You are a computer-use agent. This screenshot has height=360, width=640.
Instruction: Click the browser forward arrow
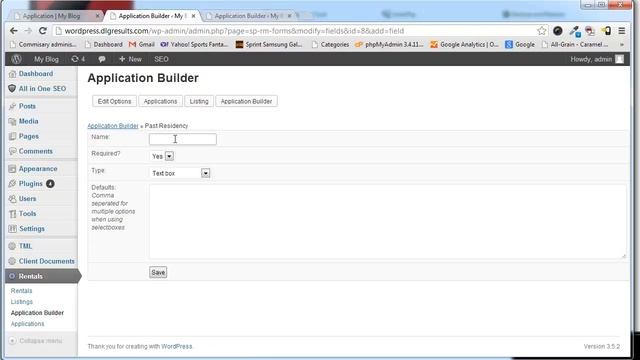[x=28, y=31]
